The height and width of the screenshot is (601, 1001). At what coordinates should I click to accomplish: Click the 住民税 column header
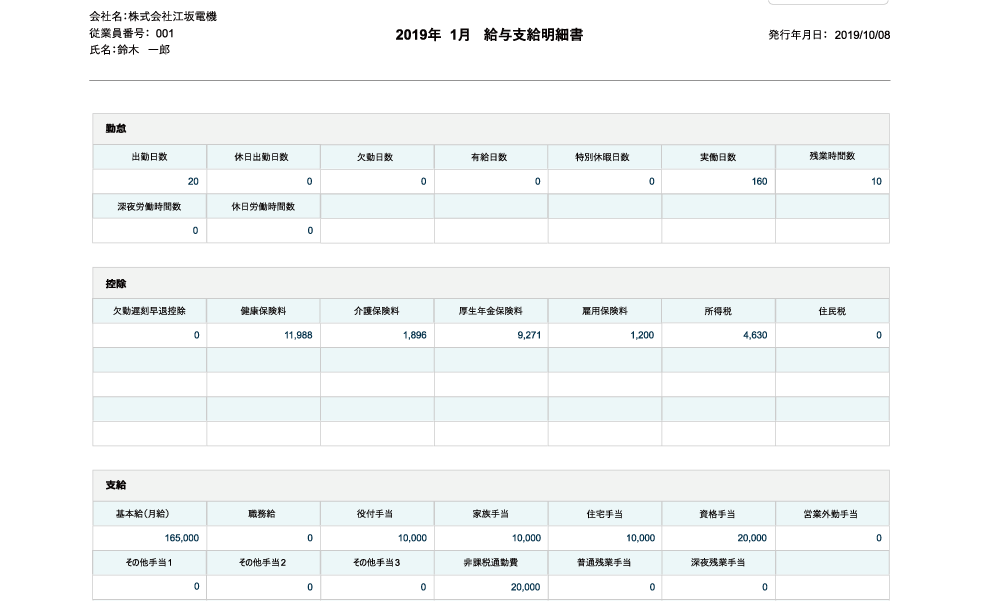click(832, 311)
